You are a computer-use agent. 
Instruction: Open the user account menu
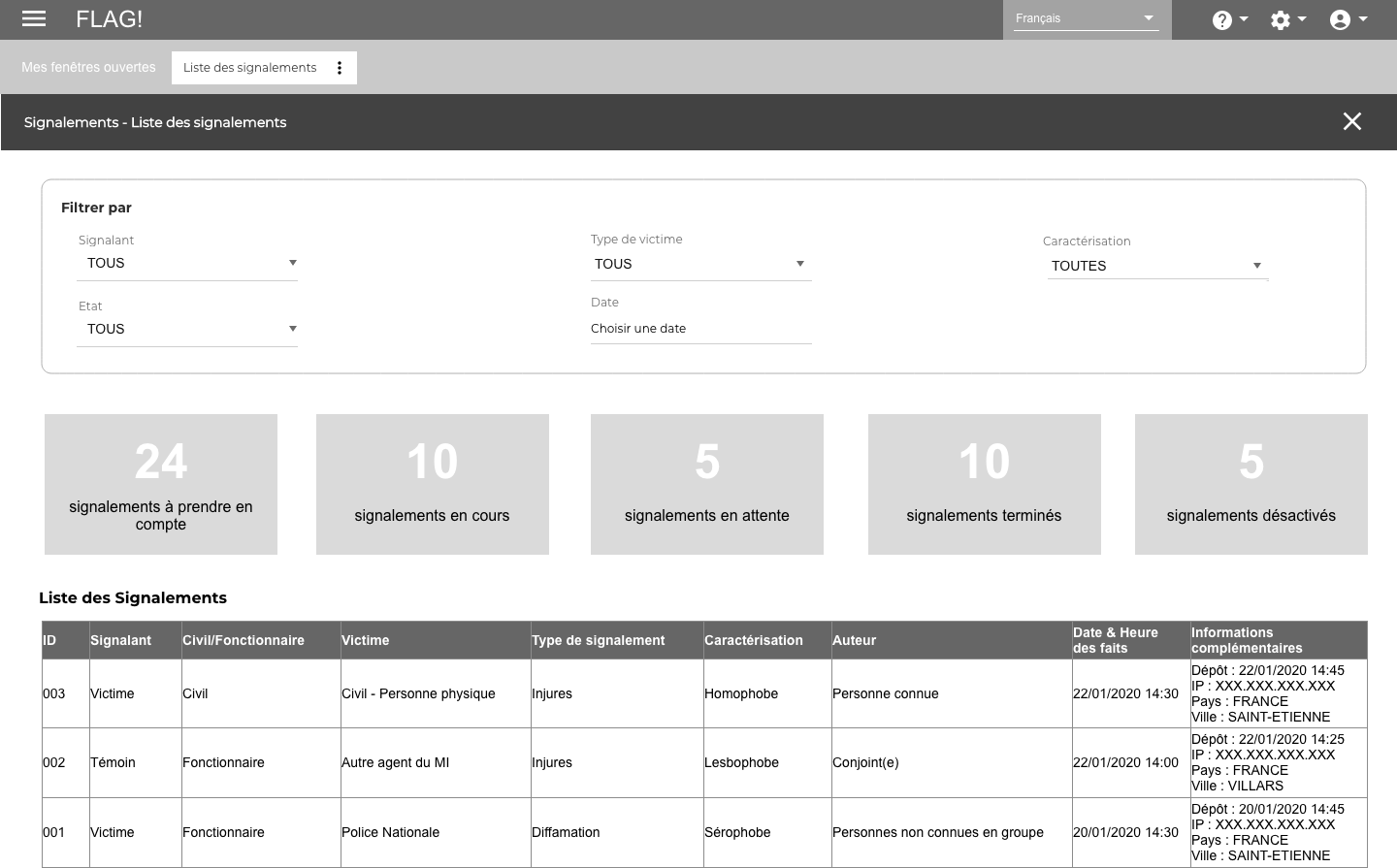pyautogui.click(x=1347, y=19)
